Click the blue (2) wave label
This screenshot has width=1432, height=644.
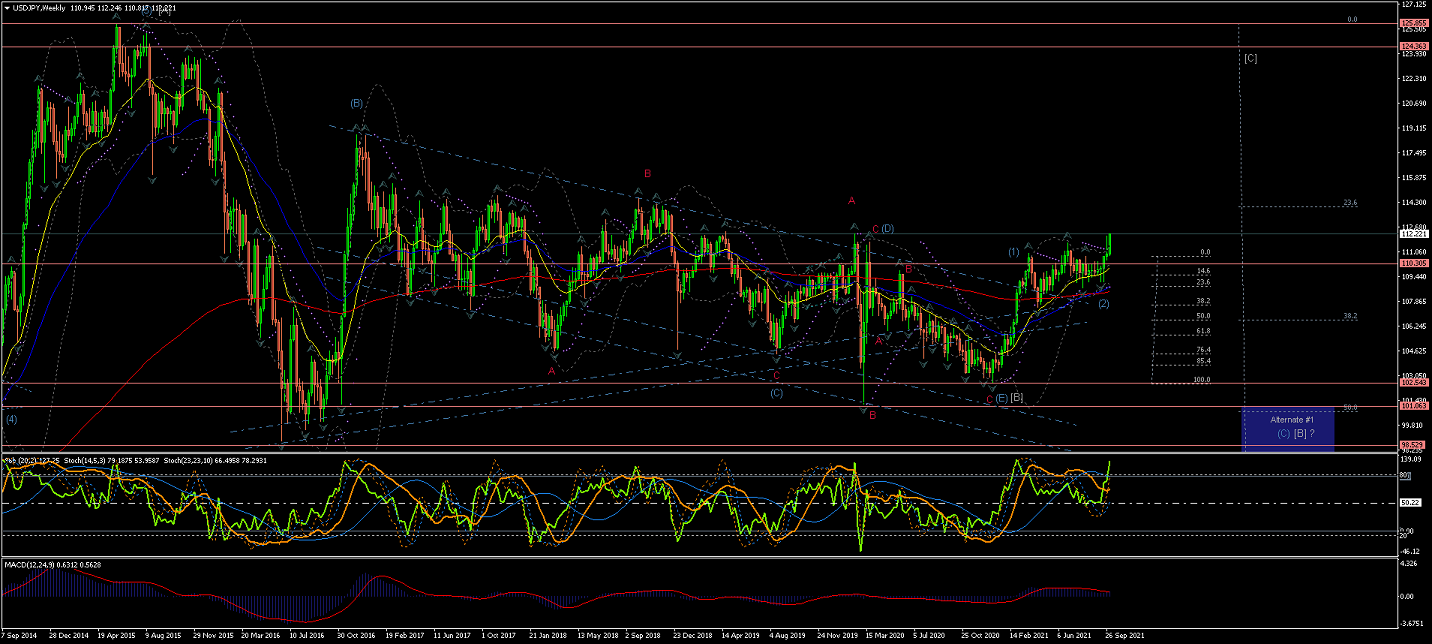[1104, 303]
